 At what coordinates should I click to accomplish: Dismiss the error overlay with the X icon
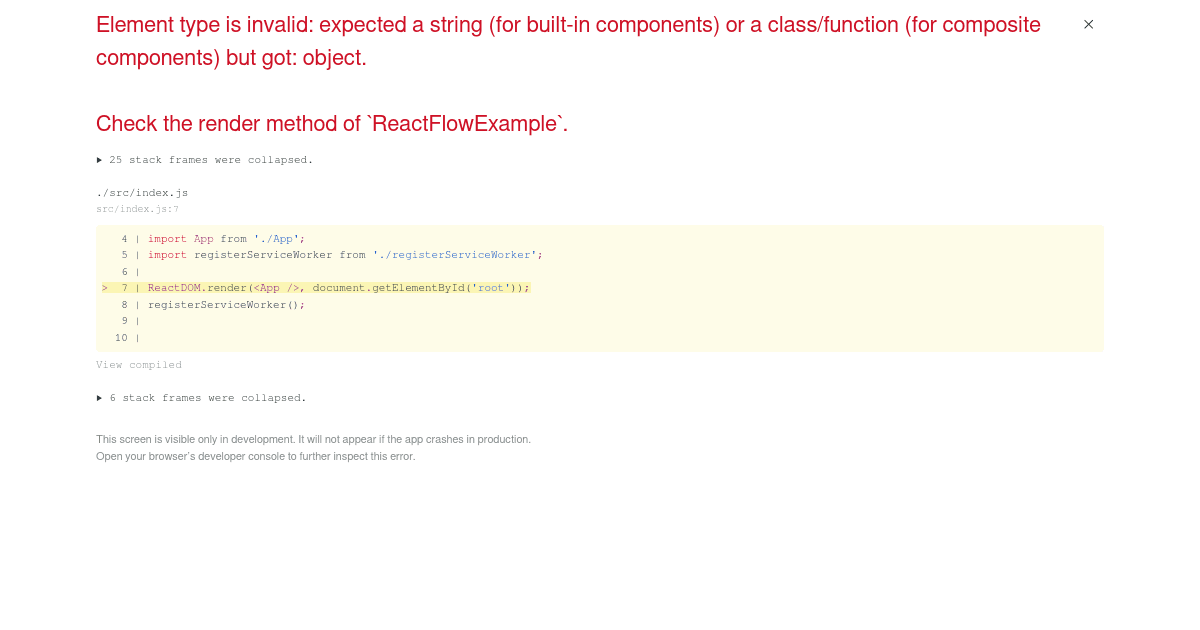pyautogui.click(x=1088, y=24)
